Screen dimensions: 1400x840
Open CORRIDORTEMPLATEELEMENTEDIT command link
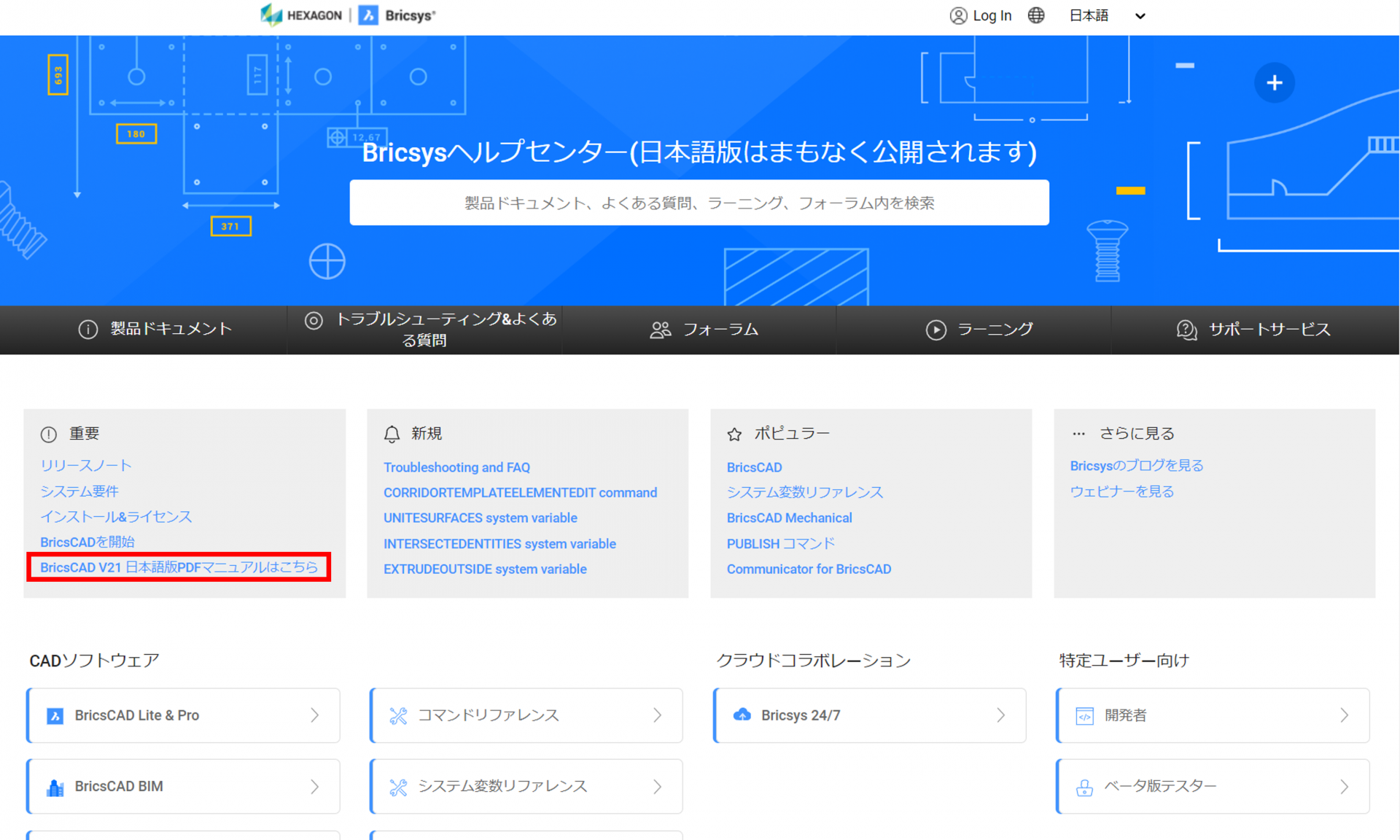tap(521, 493)
